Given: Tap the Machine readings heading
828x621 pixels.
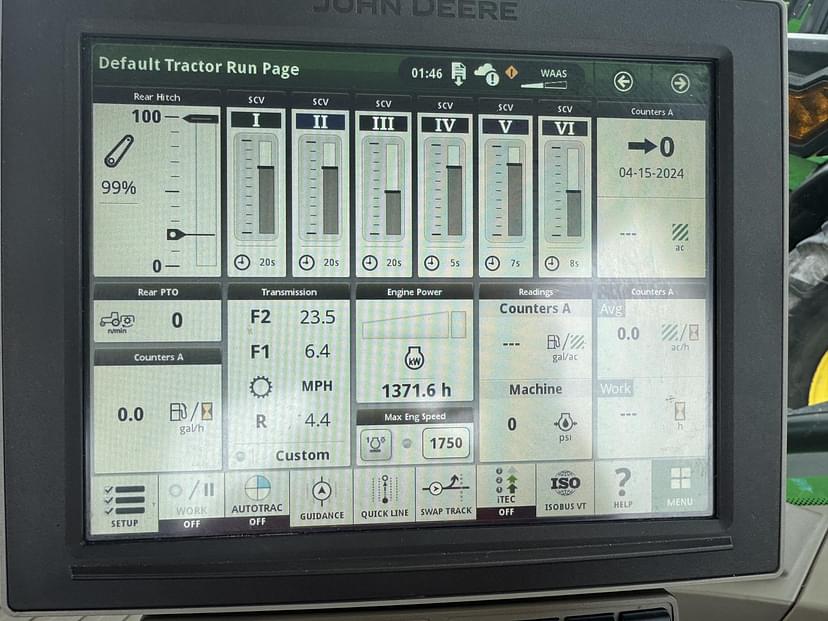Looking at the screenshot, I should (535, 389).
